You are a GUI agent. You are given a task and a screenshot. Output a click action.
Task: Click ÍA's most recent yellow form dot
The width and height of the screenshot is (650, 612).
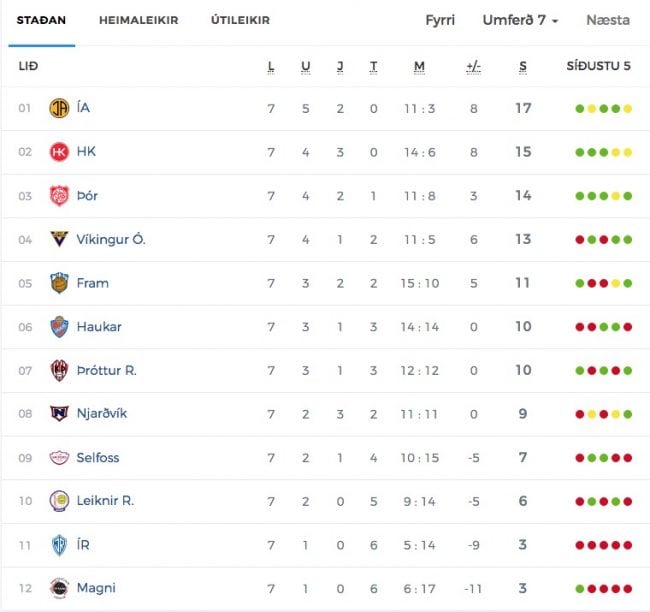coord(628,108)
